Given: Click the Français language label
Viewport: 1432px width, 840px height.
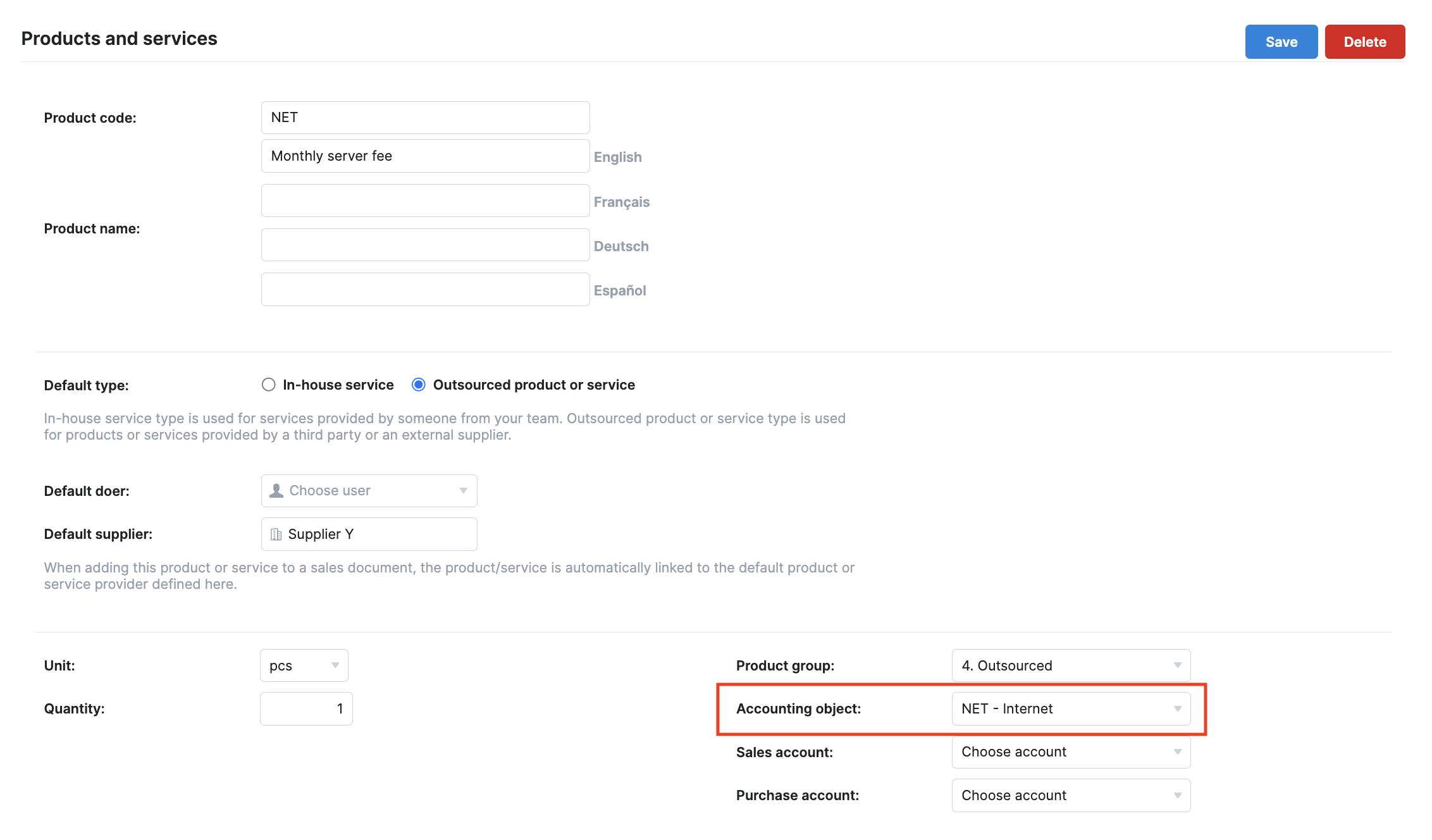Looking at the screenshot, I should (x=621, y=202).
